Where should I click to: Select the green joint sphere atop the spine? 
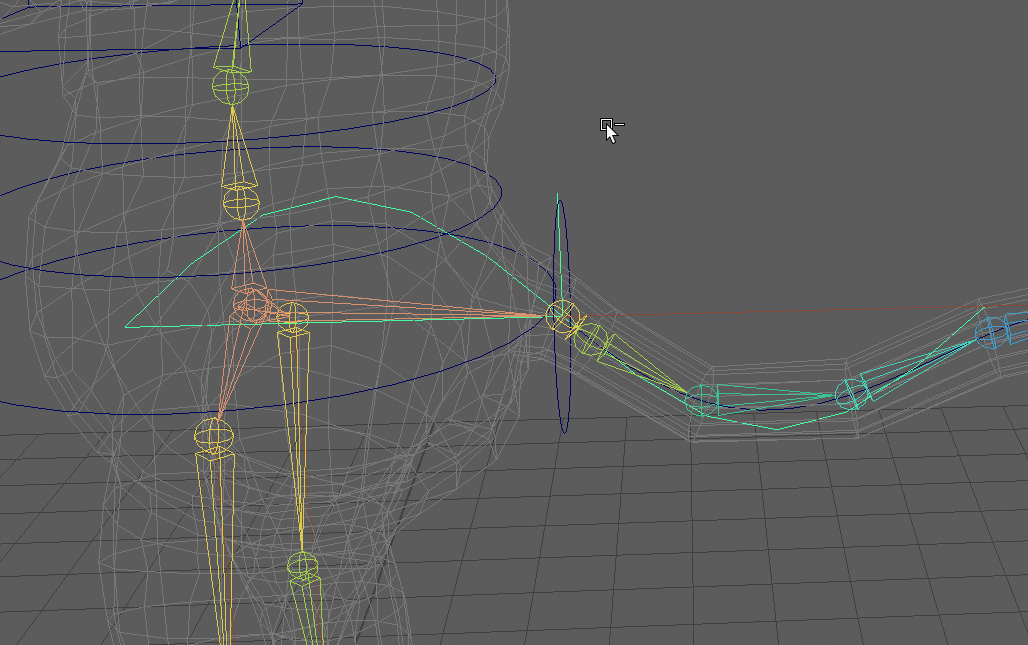point(231,87)
